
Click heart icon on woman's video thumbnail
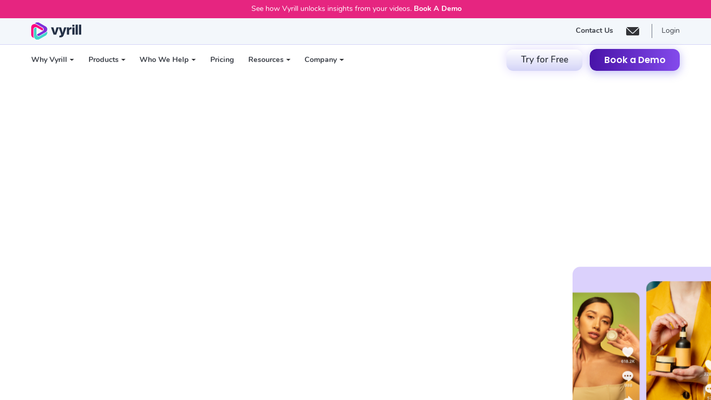point(628,352)
